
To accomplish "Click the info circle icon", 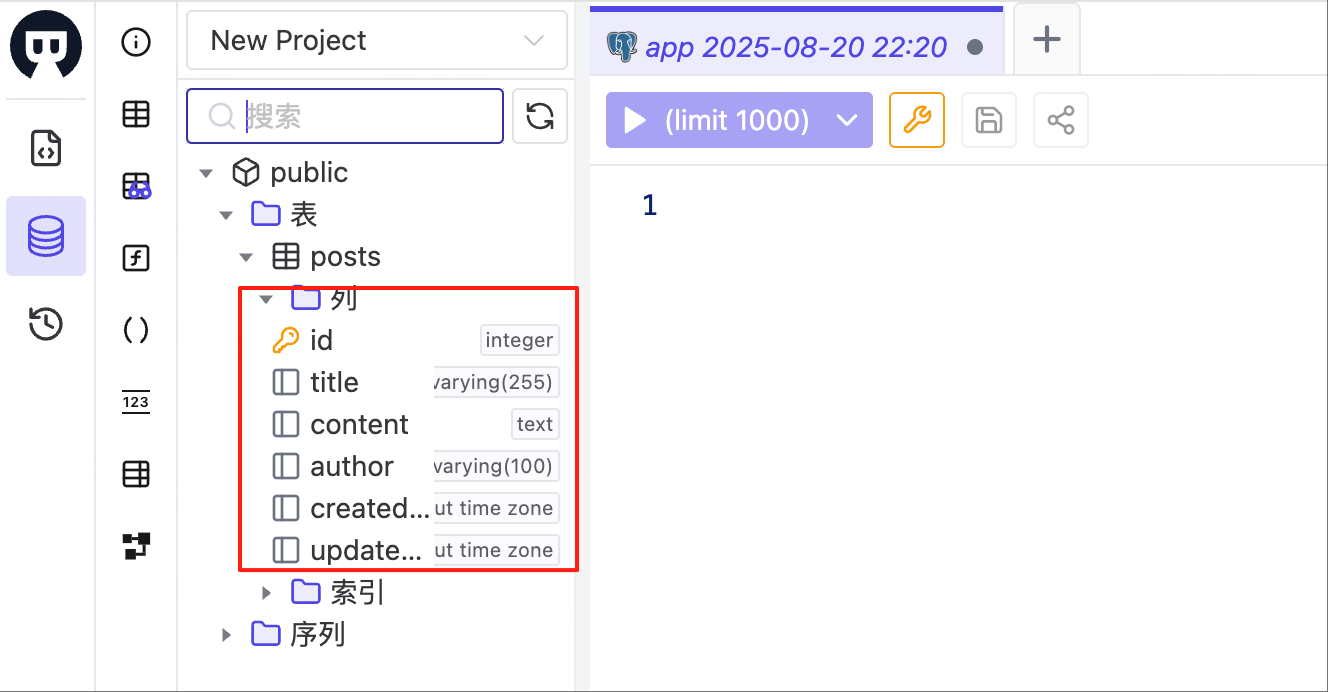I will click(x=136, y=42).
